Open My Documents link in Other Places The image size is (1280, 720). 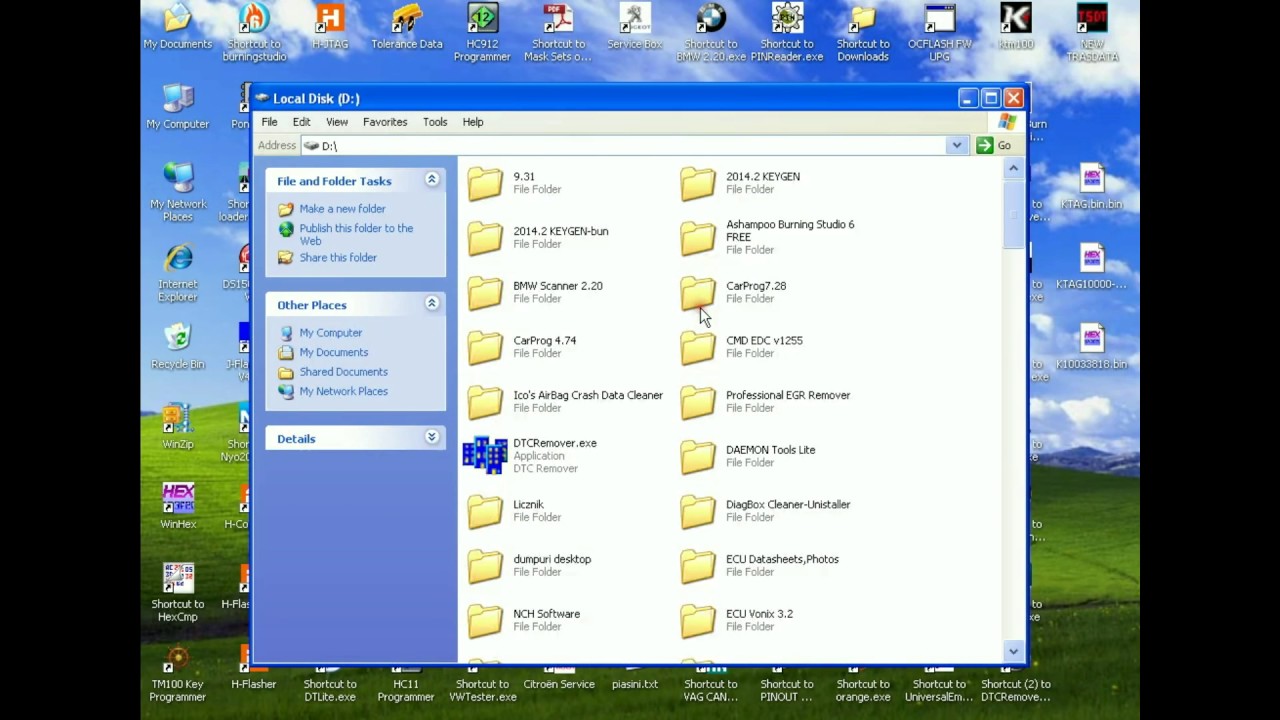point(334,353)
